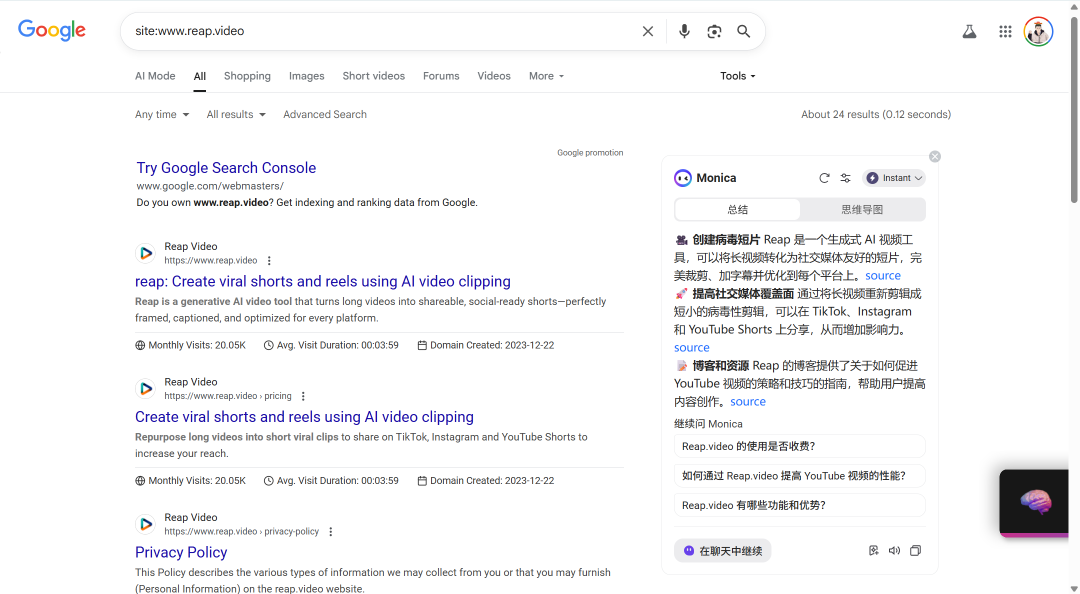
Task: Close the Monica panel
Action: (935, 156)
